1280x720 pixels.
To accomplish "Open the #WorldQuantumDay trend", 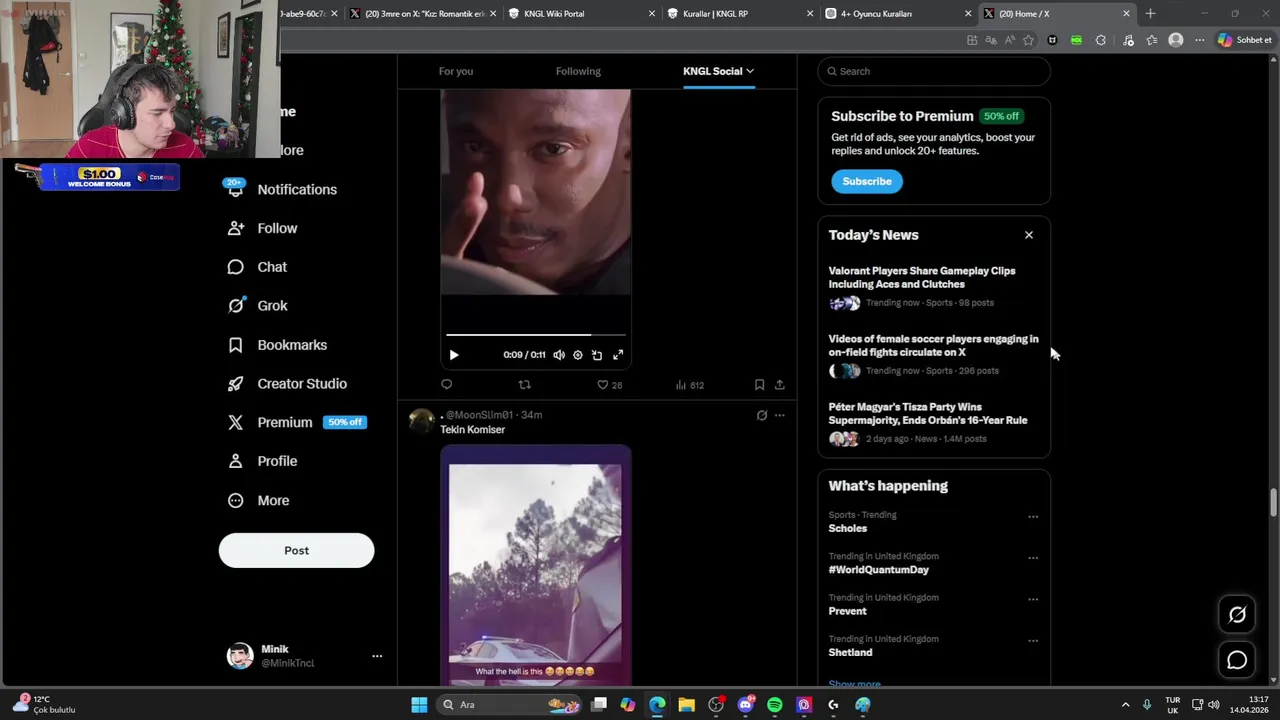I will [879, 570].
